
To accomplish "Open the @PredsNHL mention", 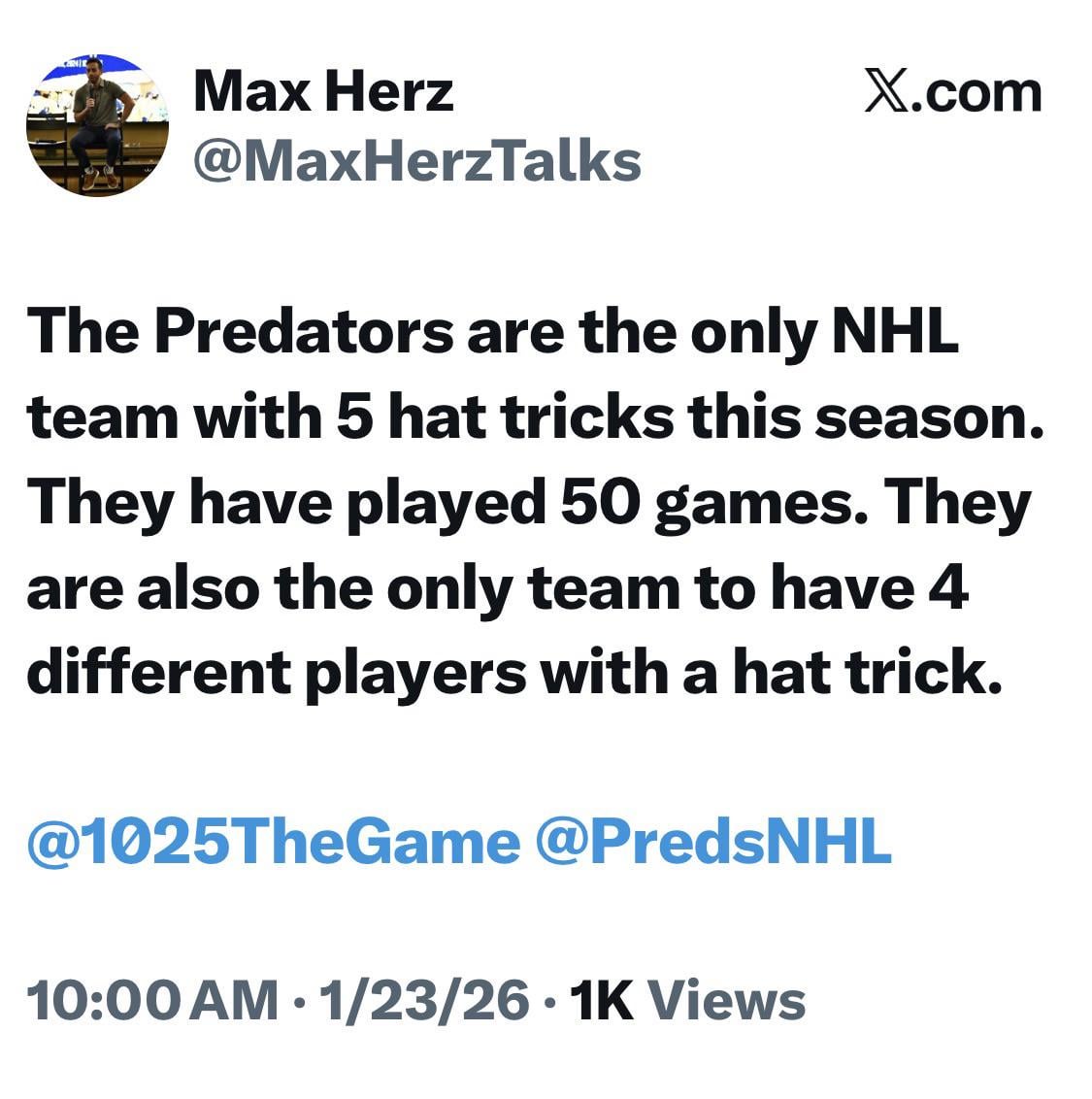I will pyautogui.click(x=712, y=841).
